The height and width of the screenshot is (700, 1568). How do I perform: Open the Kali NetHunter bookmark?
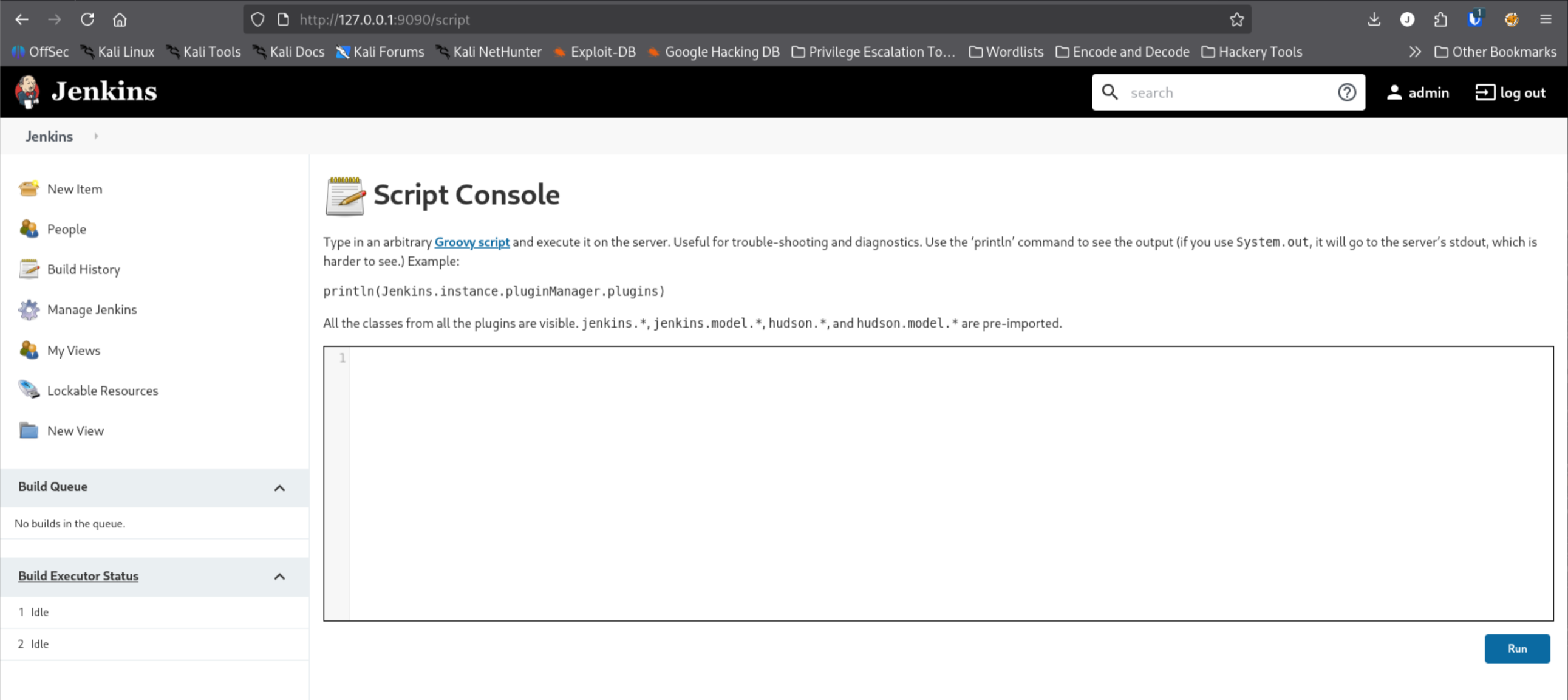pos(489,52)
